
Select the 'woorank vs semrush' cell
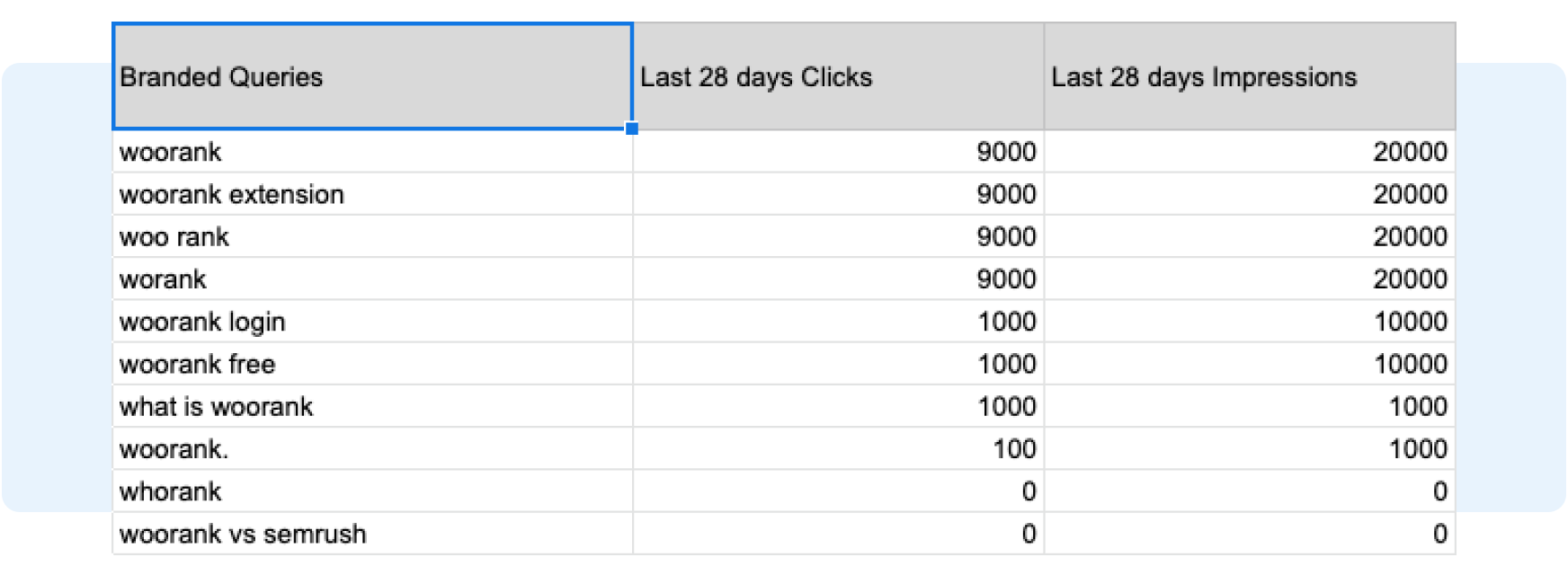(372, 534)
